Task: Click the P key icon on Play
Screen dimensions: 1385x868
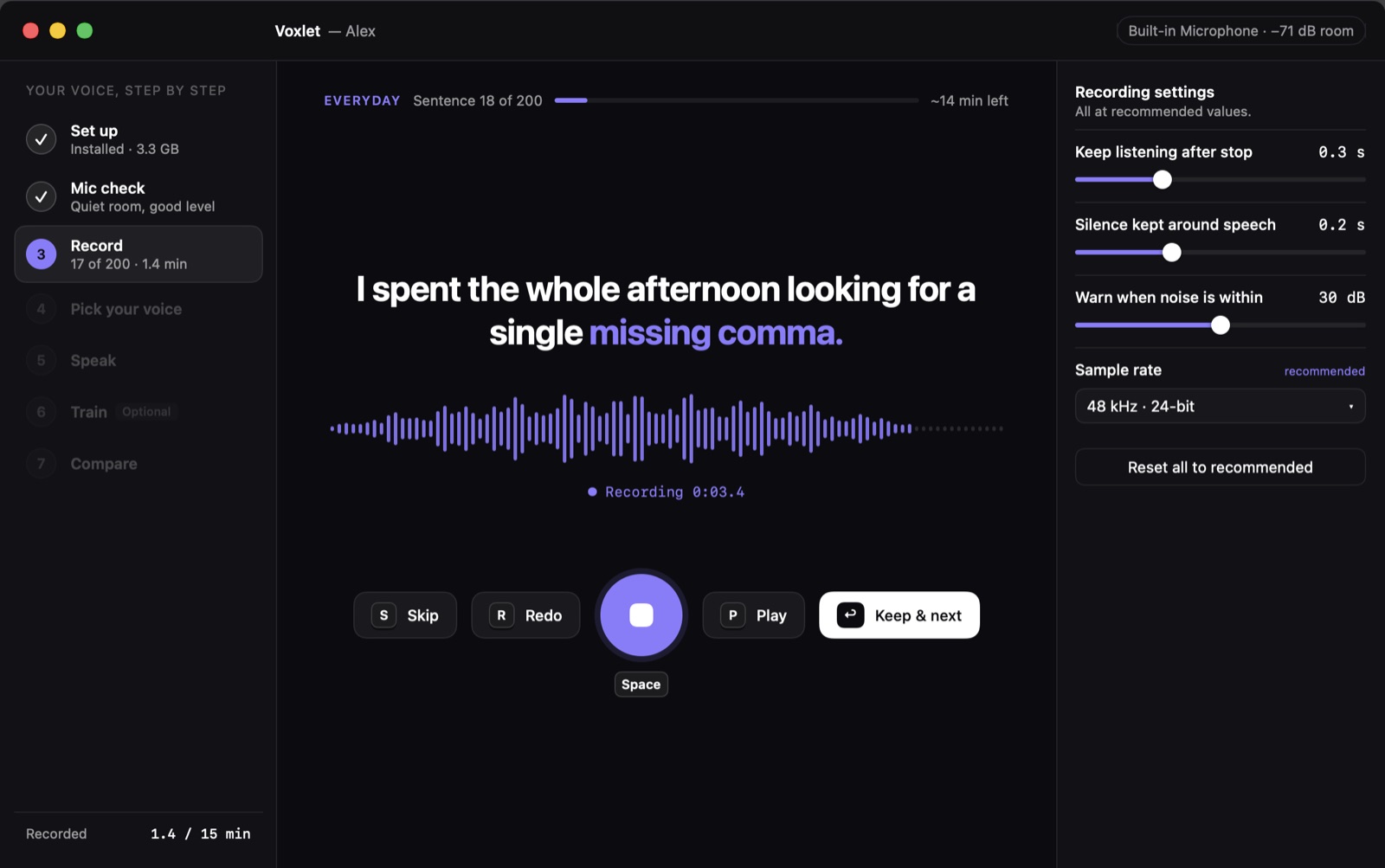Action: click(732, 615)
